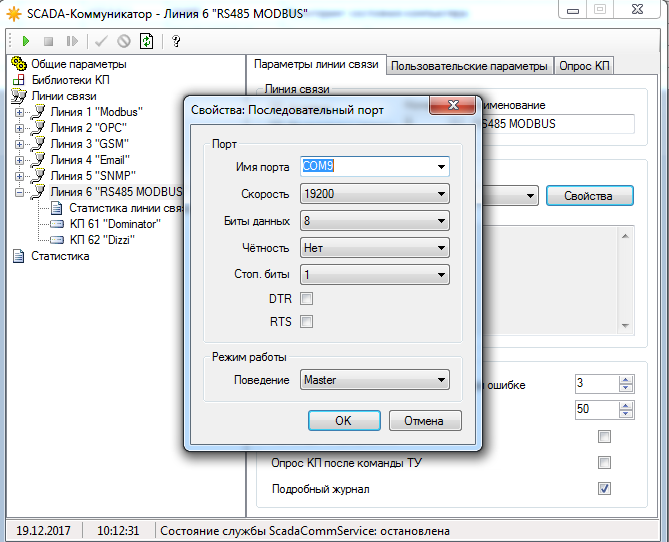Image resolution: width=669 pixels, height=542 pixels.
Task: Open Статистика node at tree bottom
Action: [59, 256]
